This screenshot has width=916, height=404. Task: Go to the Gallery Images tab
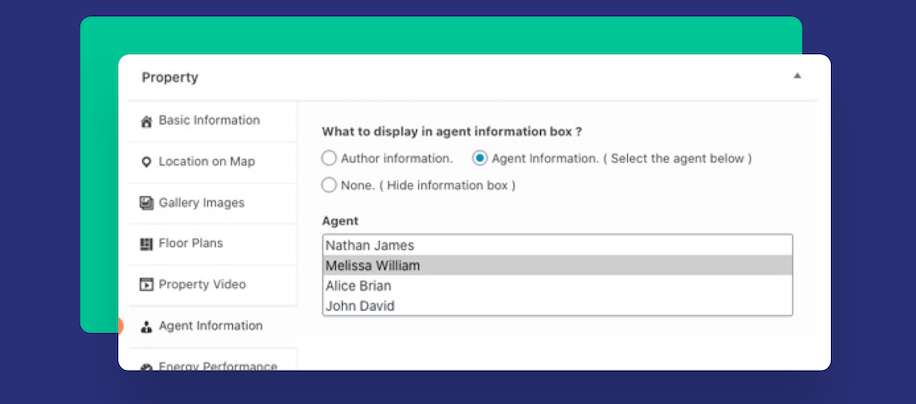(x=201, y=203)
